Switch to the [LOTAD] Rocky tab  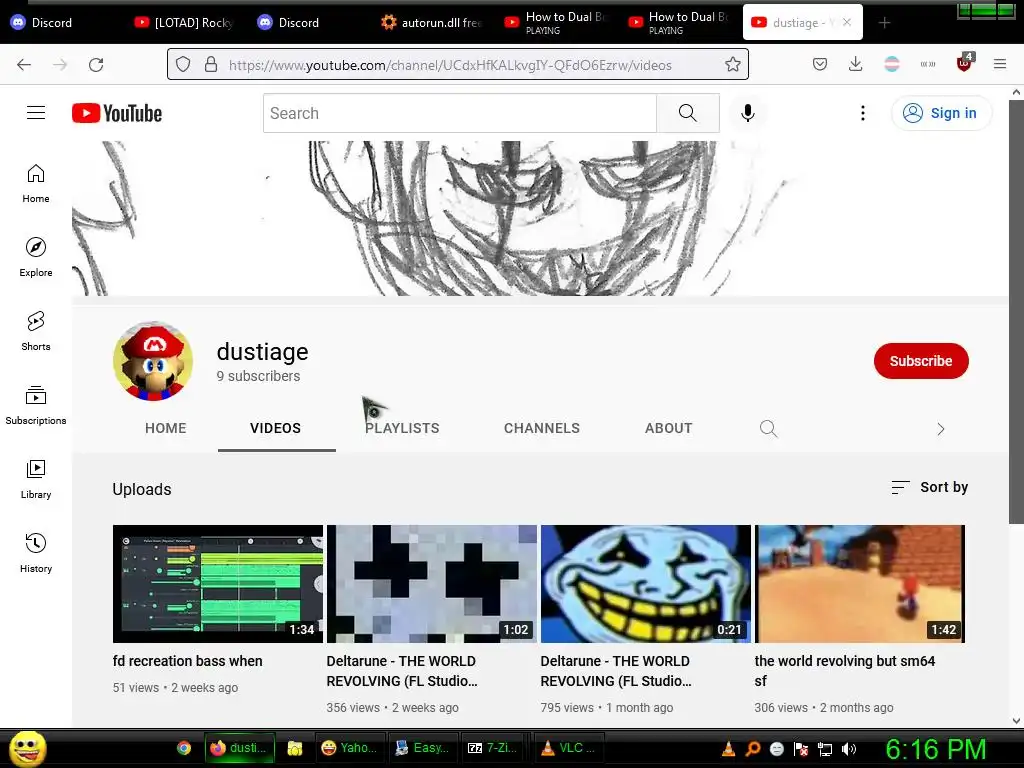coord(185,23)
